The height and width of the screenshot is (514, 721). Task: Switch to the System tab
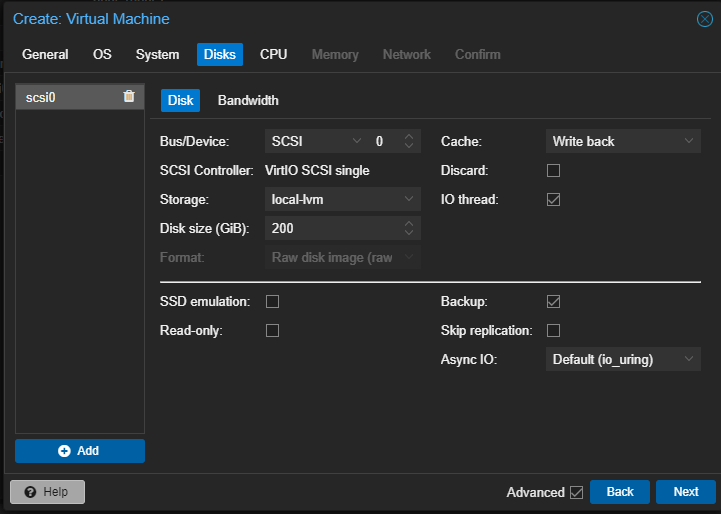(x=157, y=54)
